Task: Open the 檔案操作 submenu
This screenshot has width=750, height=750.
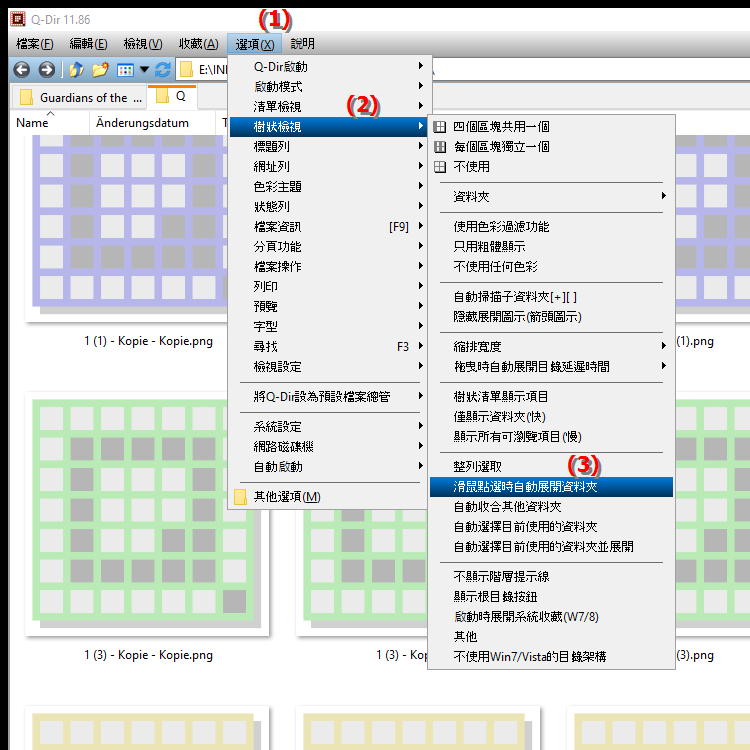Action: point(330,267)
